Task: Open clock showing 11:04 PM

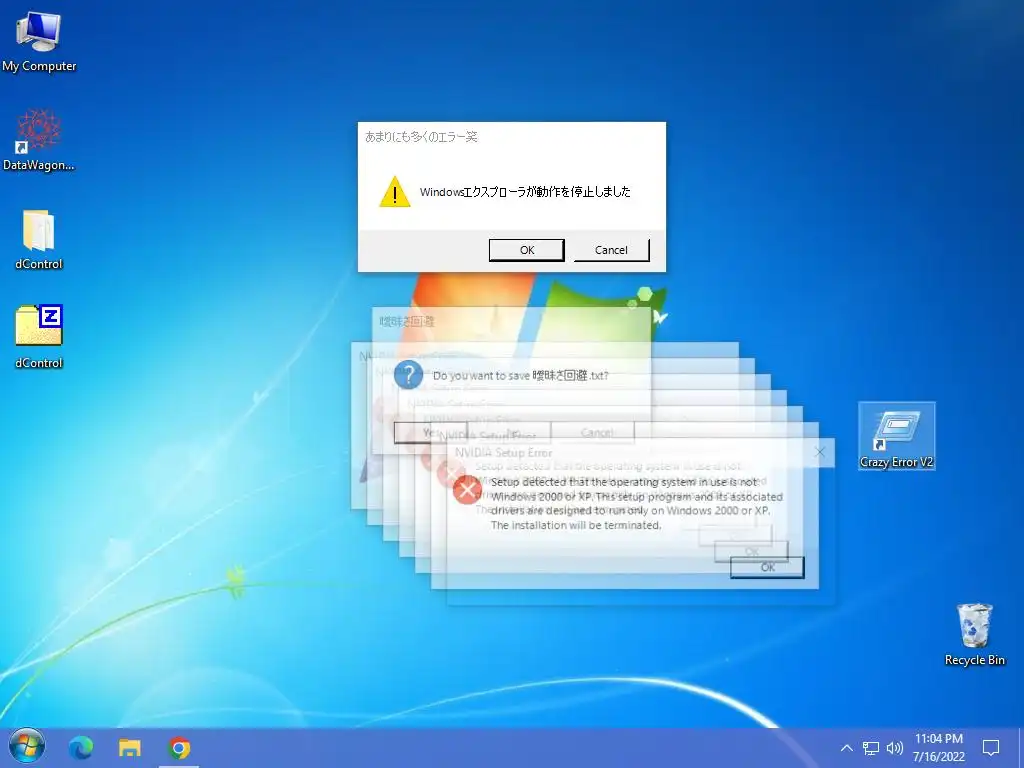Action: (x=938, y=748)
